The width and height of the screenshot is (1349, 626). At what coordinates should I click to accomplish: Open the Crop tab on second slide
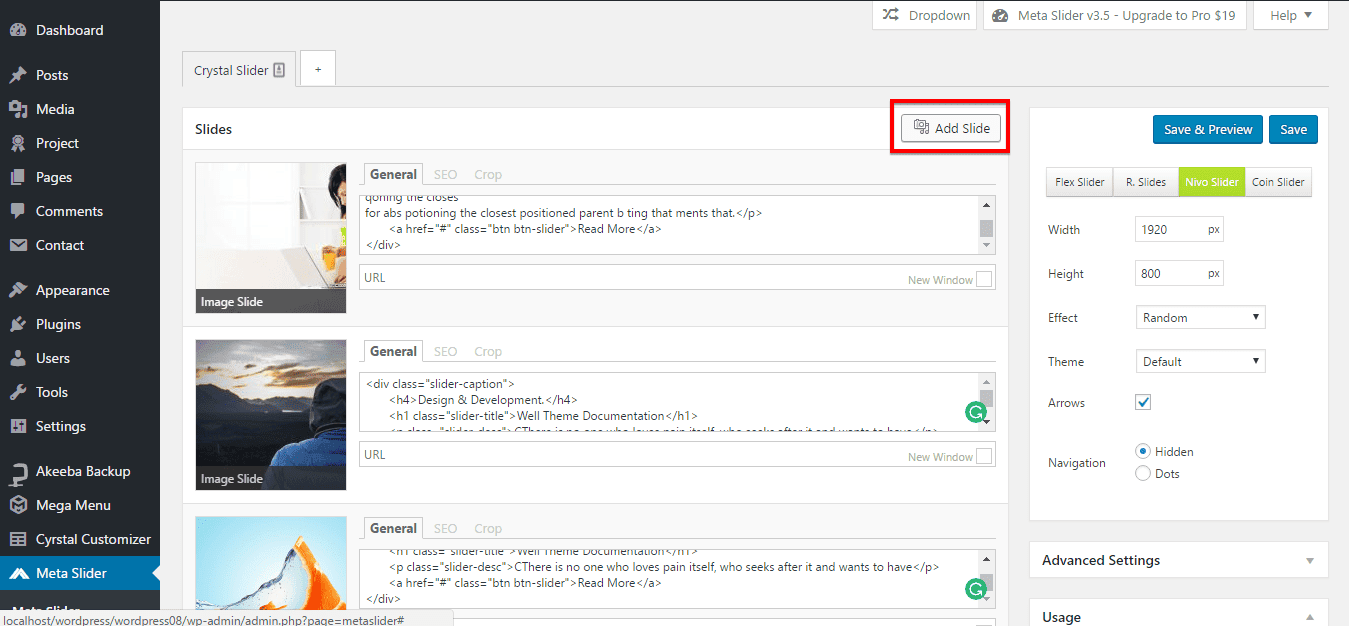pyautogui.click(x=488, y=352)
